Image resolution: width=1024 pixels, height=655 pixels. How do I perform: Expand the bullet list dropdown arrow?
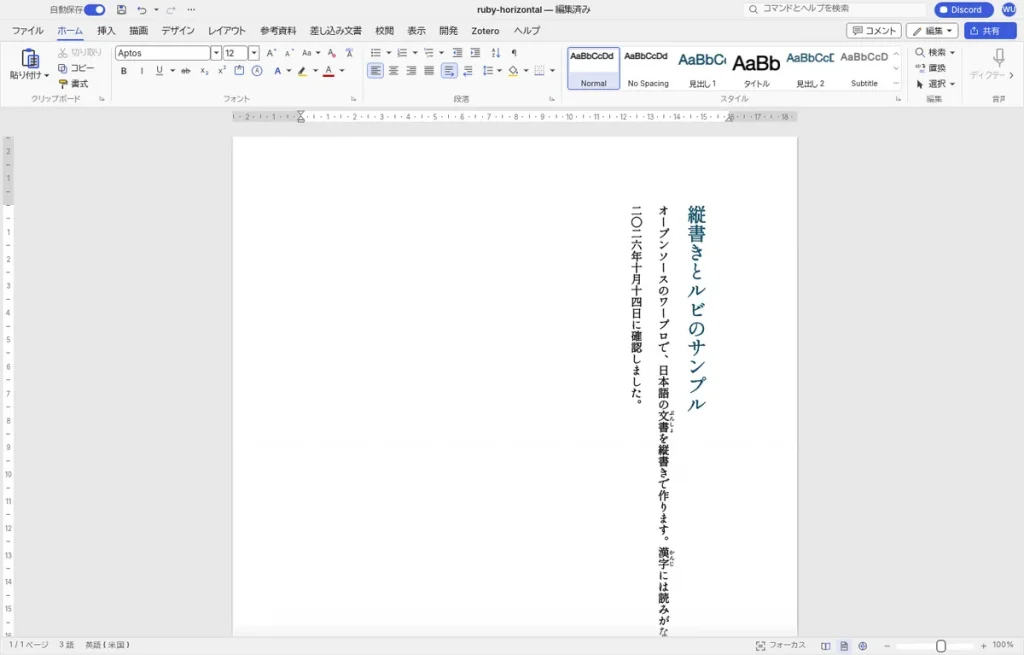[389, 53]
